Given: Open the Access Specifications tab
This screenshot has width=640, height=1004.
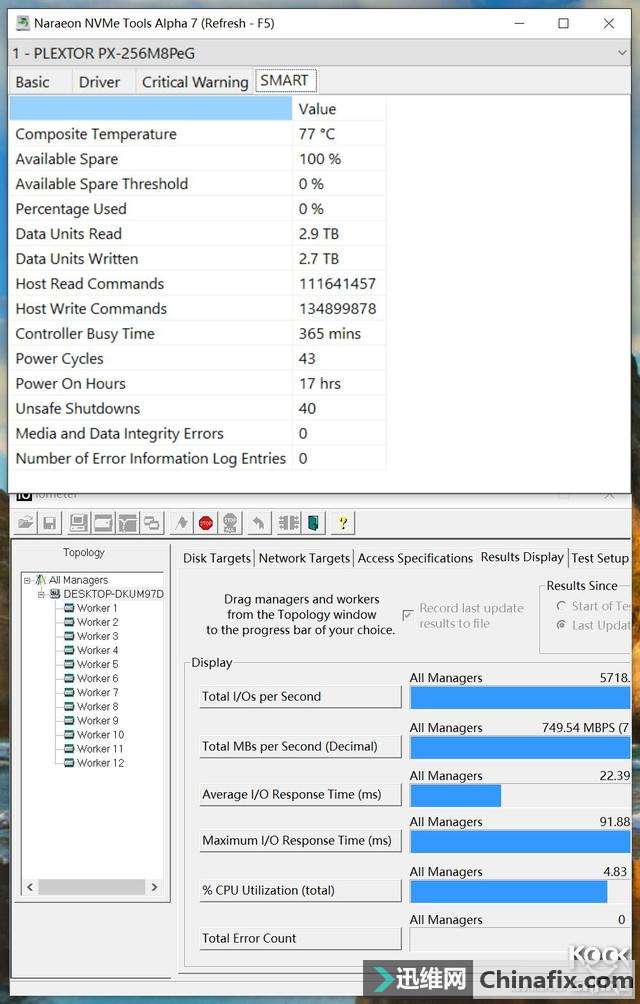Looking at the screenshot, I should [x=415, y=558].
